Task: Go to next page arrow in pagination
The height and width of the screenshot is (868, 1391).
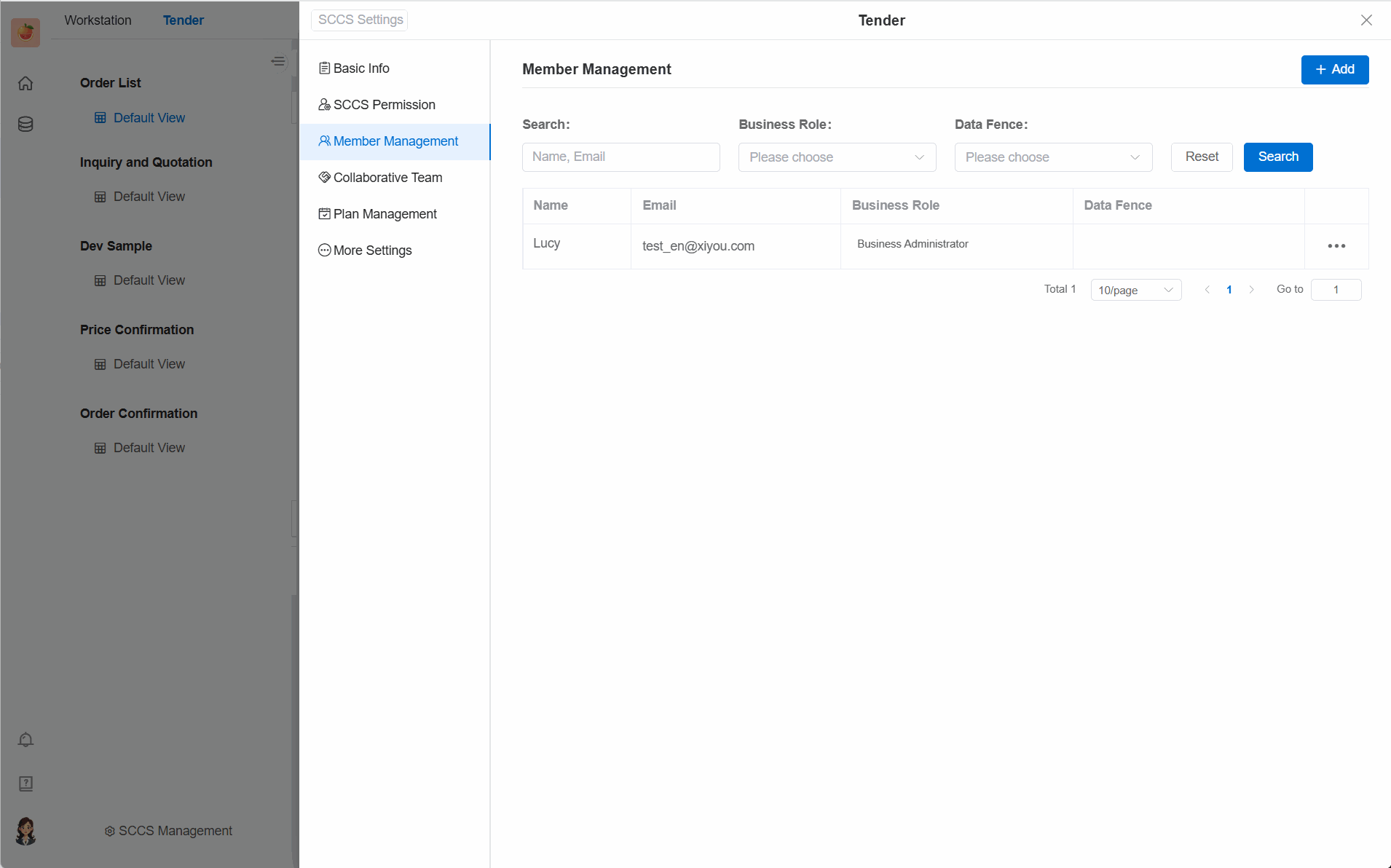Action: [1251, 290]
